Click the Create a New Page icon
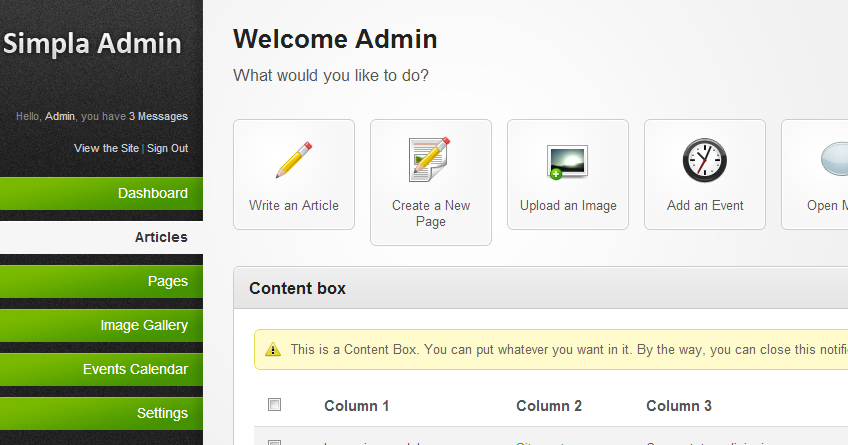Image resolution: width=848 pixels, height=445 pixels. pos(431,160)
